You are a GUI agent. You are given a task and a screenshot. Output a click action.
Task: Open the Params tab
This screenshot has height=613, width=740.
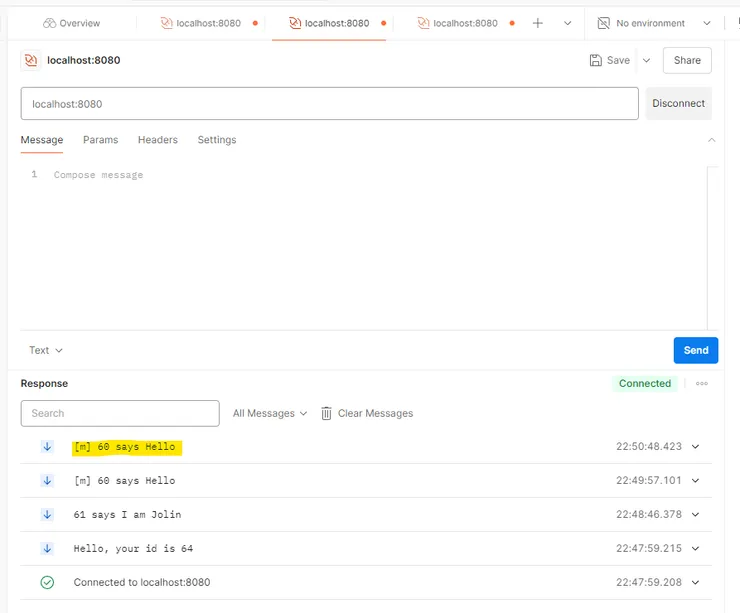[101, 140]
